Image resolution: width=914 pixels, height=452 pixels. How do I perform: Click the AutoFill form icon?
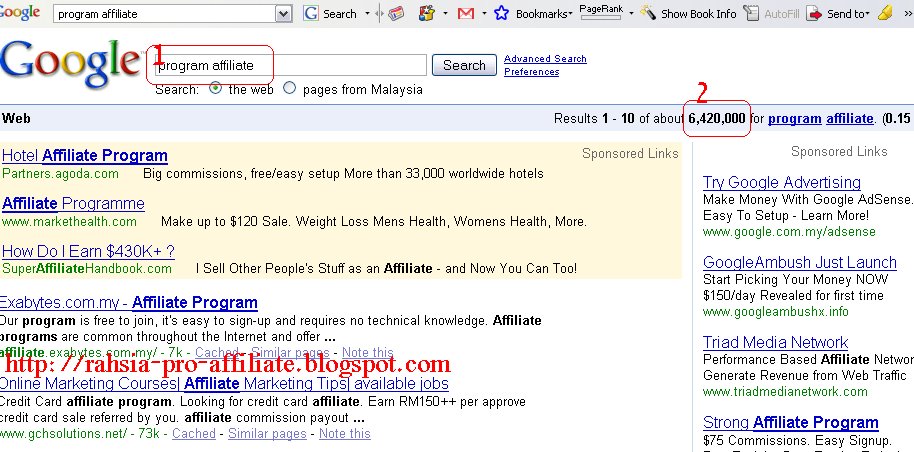(752, 13)
